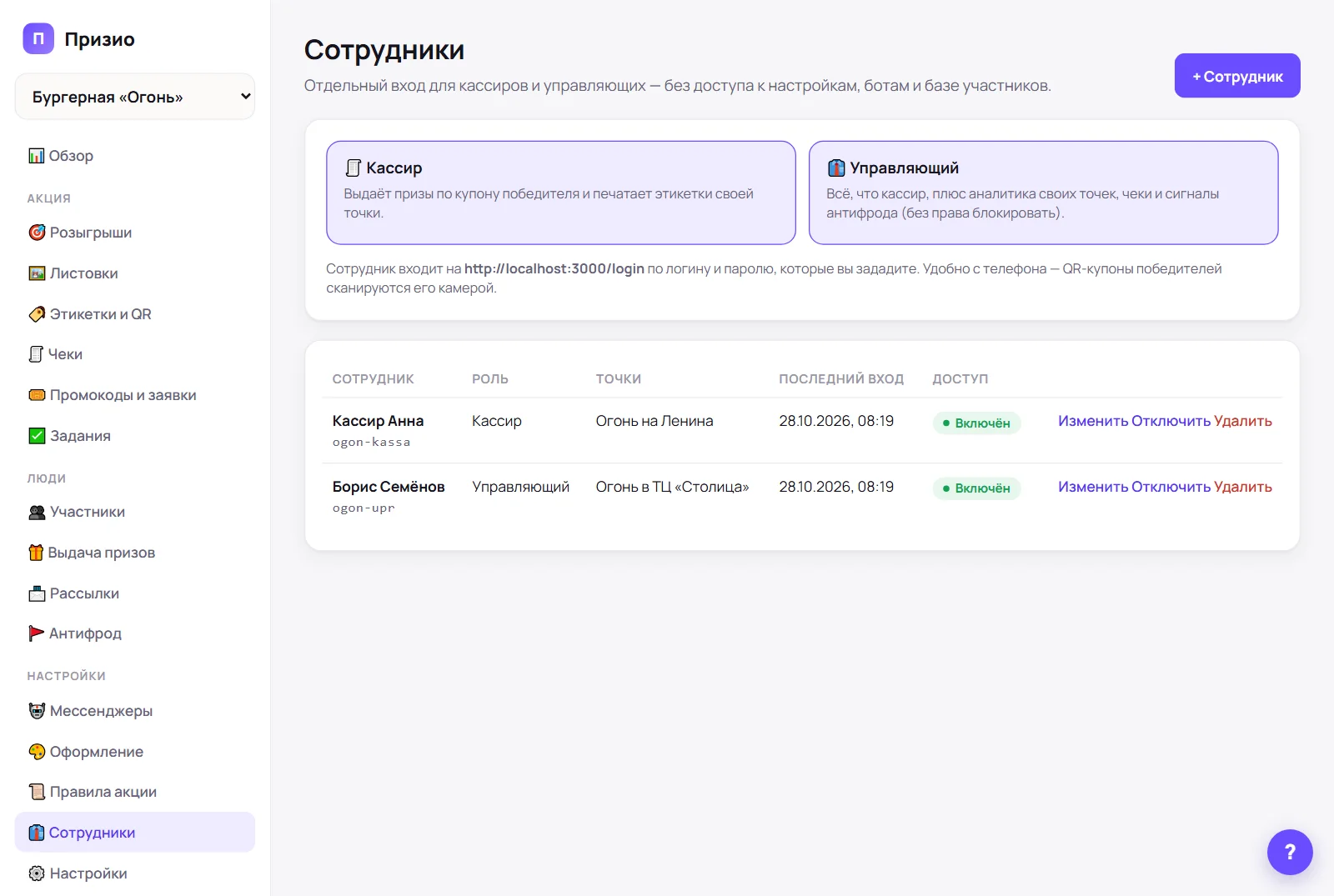Click the ogon-upr login text
The image size is (1334, 896).
[364, 508]
